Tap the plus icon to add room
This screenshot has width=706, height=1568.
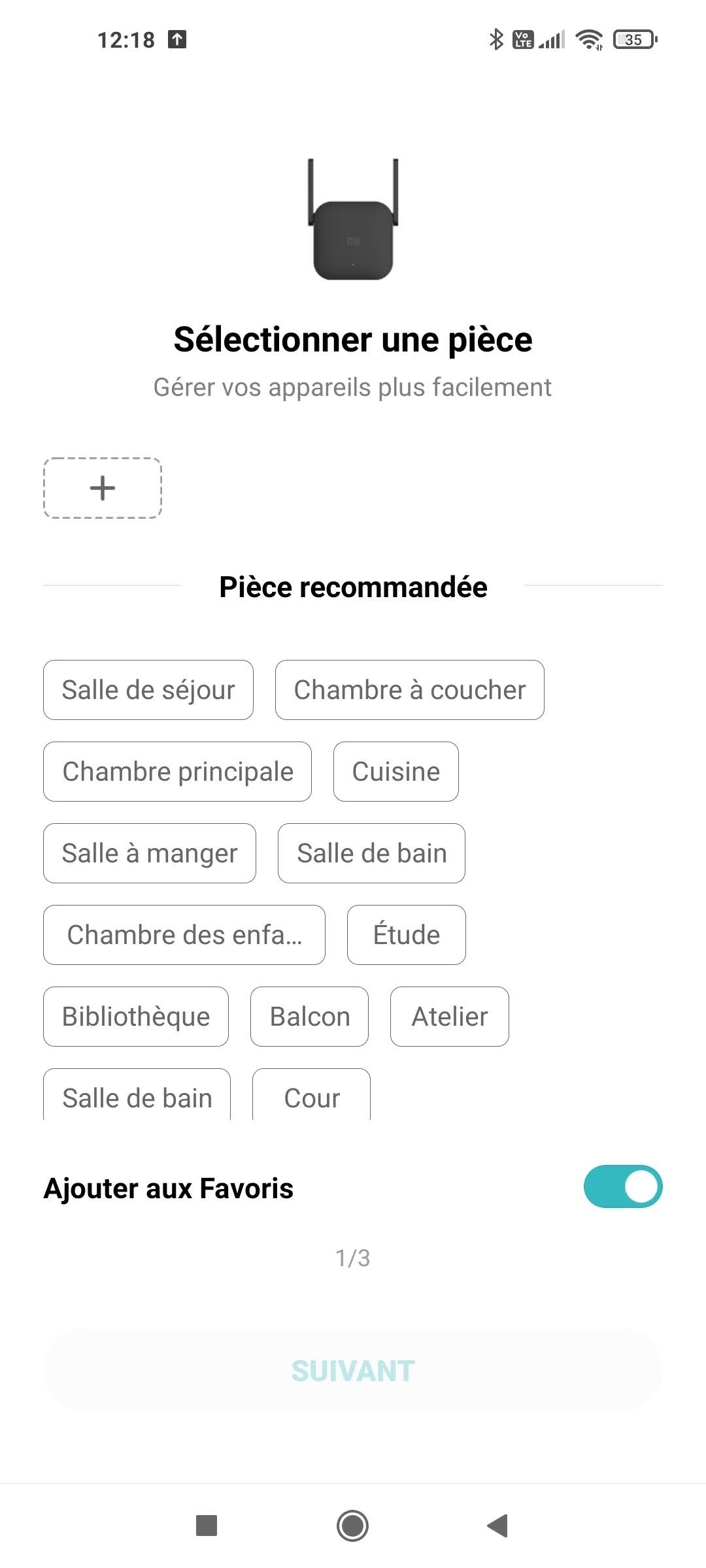[103, 488]
